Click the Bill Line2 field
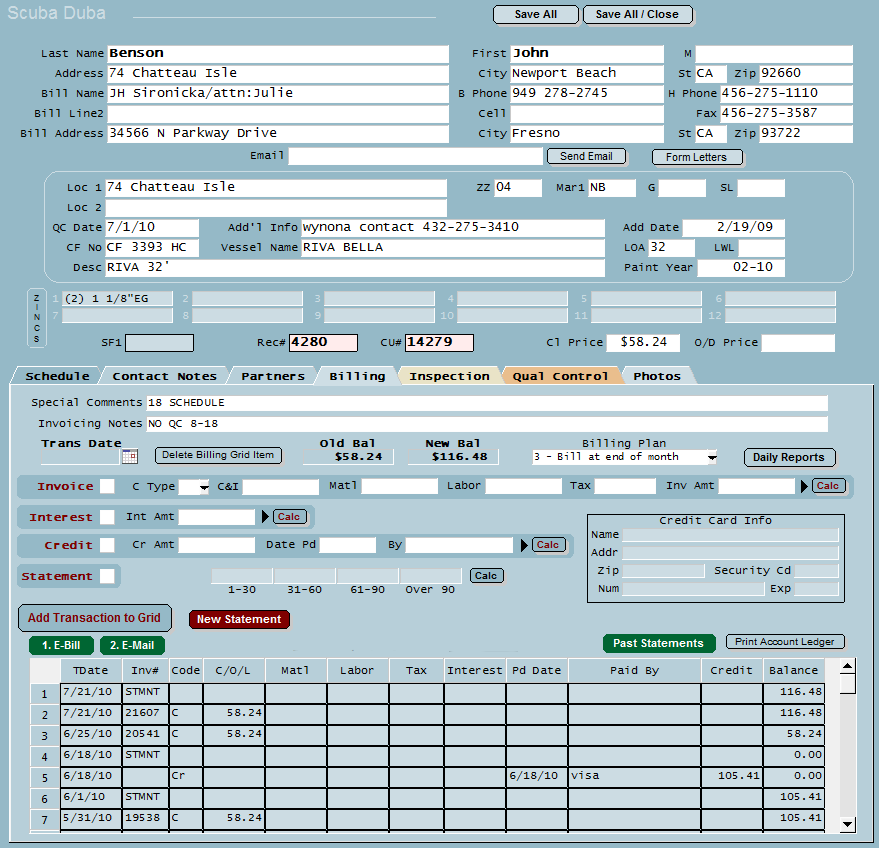Viewport: 879px width, 848px height. (278, 114)
